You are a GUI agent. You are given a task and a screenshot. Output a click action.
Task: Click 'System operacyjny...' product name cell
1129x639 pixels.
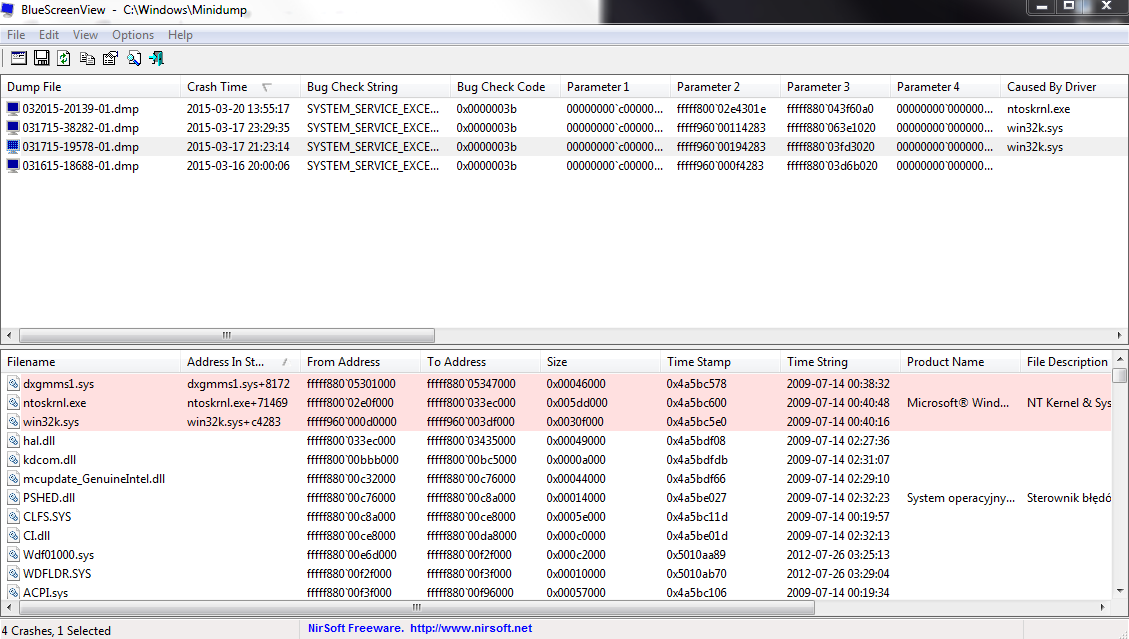pos(961,498)
